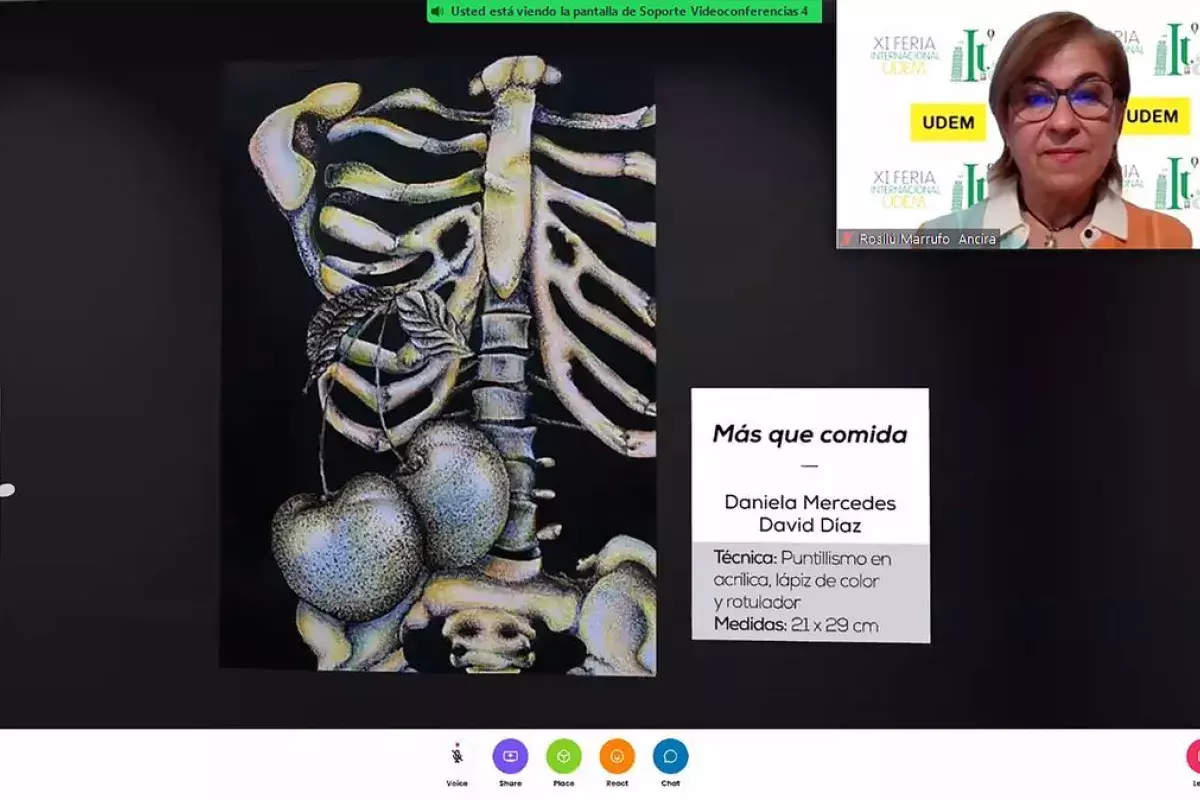Click the partially visible red icon at right

[1193, 756]
